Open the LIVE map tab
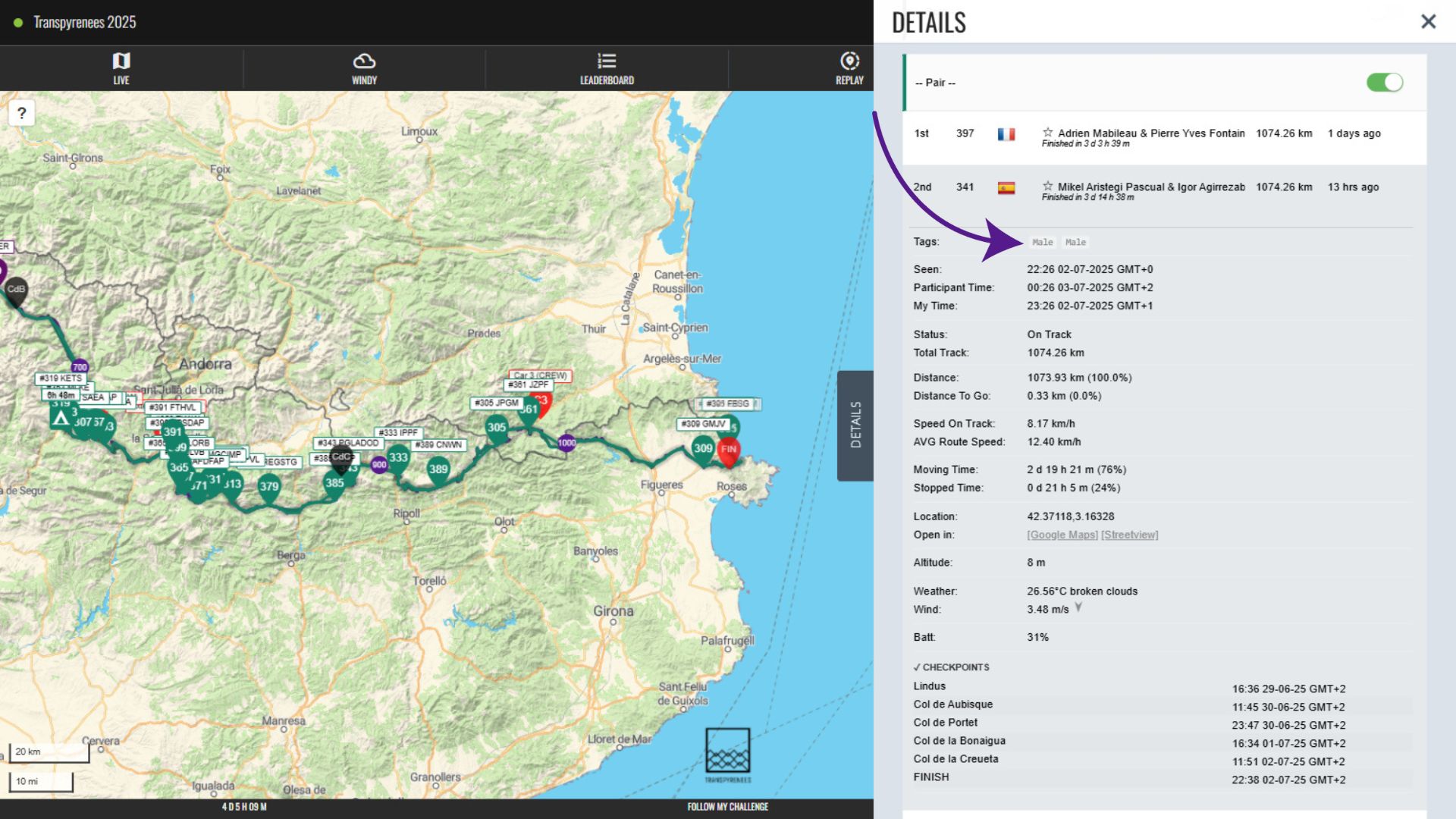The width and height of the screenshot is (1456, 819). pyautogui.click(x=121, y=68)
